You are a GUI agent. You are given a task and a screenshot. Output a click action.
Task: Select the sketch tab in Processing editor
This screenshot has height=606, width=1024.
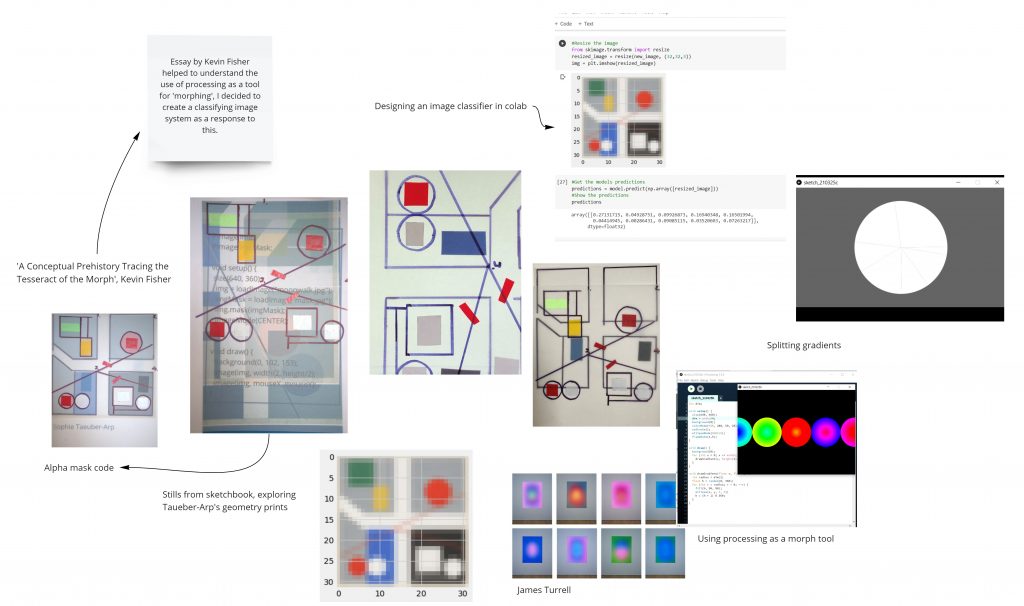tap(702, 397)
